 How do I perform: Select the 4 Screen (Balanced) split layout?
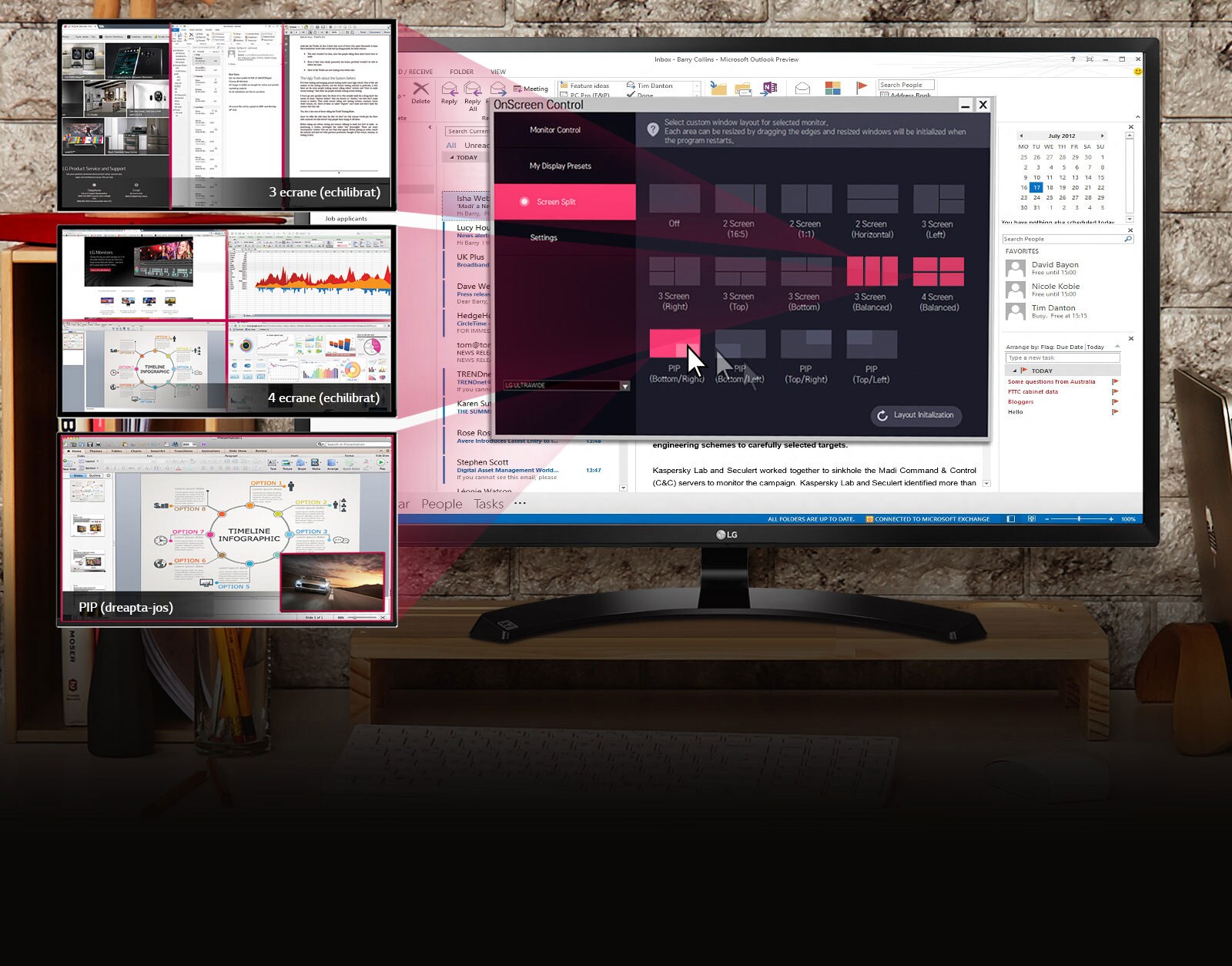pyautogui.click(x=939, y=273)
